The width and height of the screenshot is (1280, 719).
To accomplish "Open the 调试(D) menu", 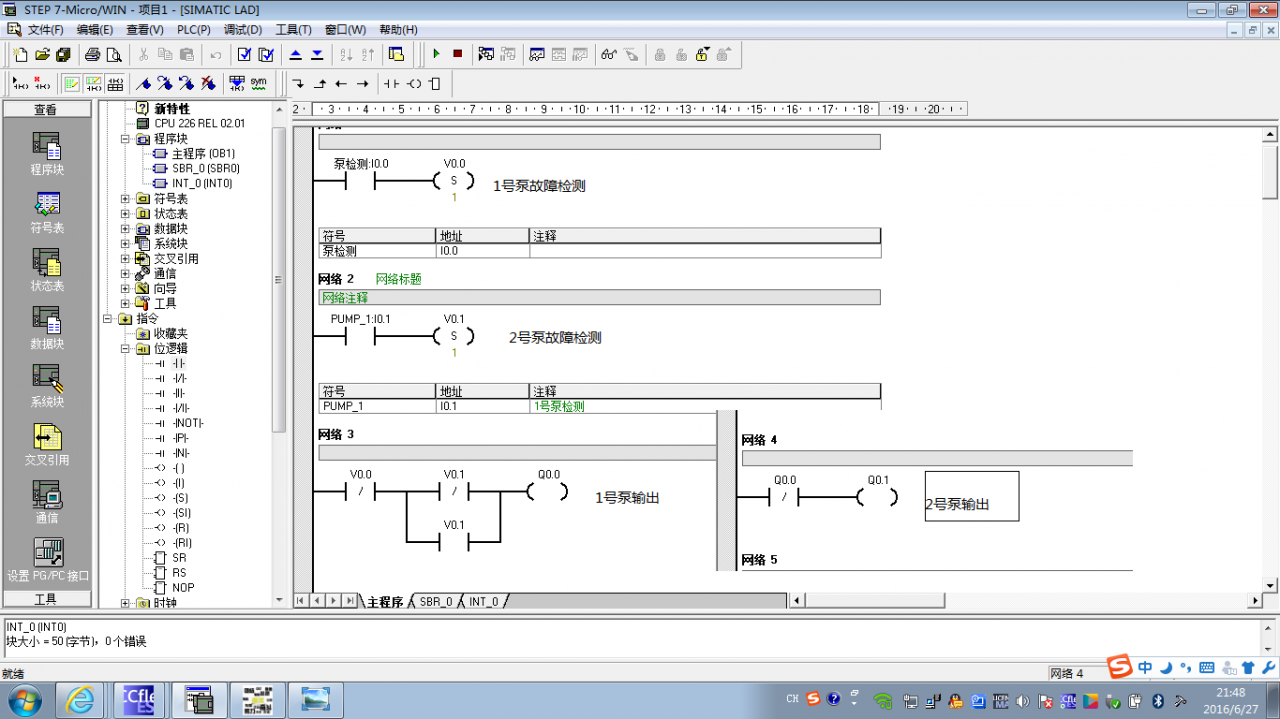I will tap(243, 30).
